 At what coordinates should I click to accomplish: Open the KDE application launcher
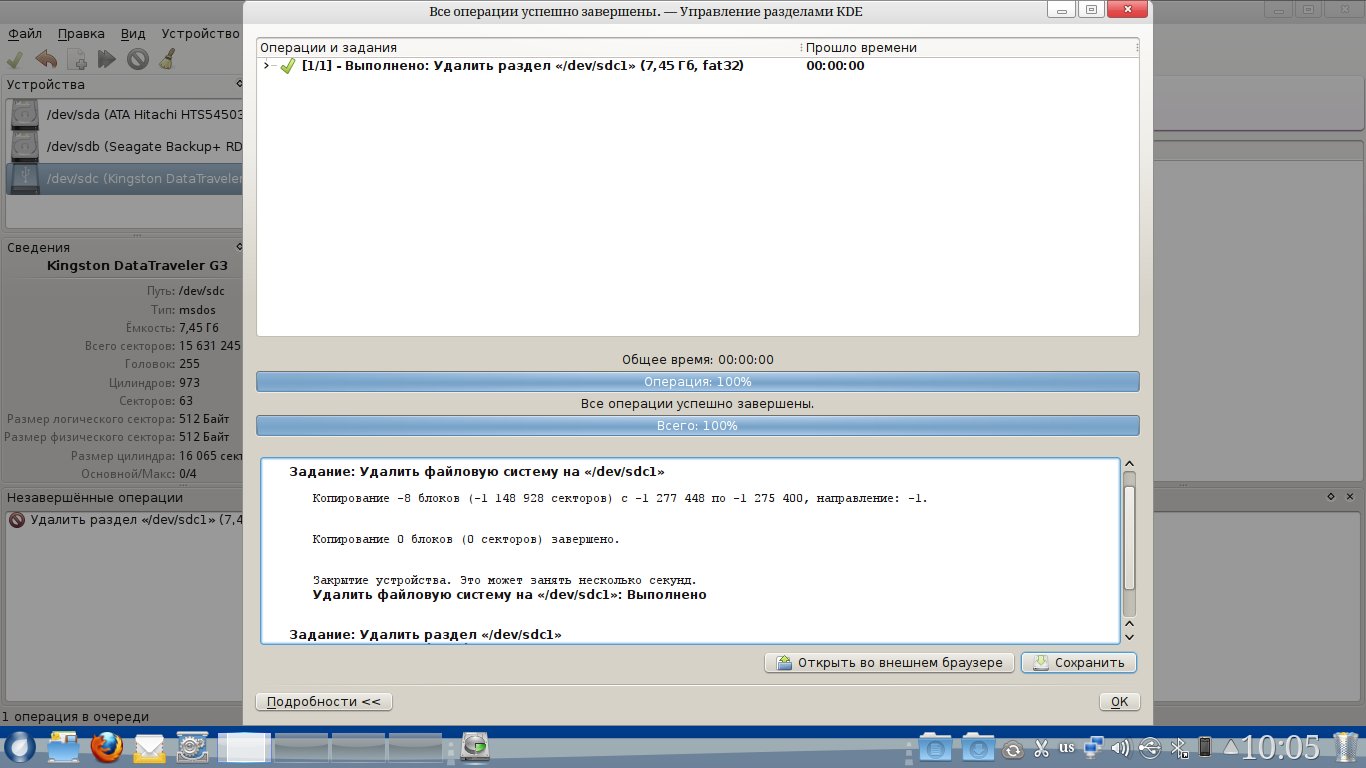[19, 747]
